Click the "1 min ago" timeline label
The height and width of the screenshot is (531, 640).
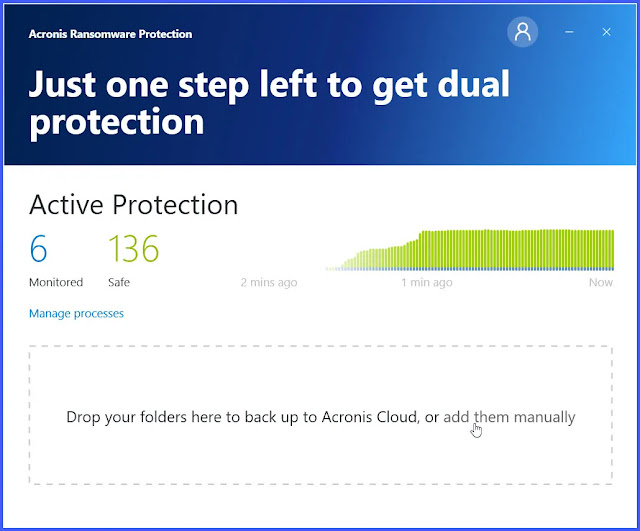coord(427,282)
